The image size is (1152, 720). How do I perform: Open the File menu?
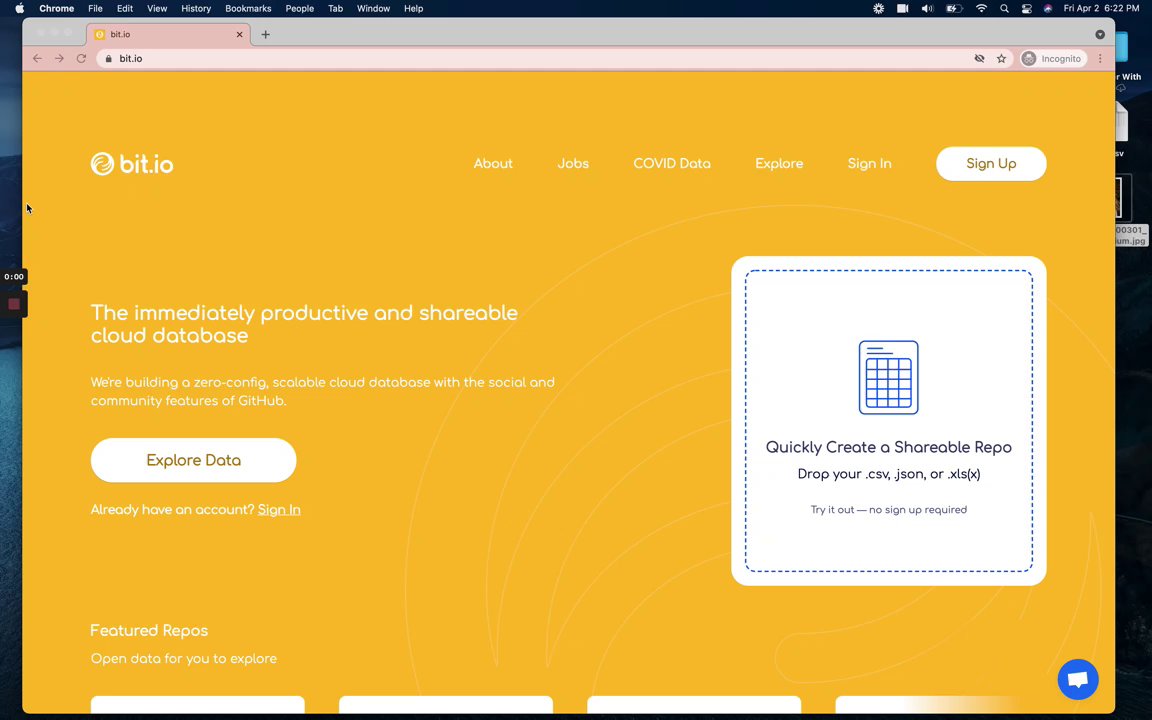96,8
